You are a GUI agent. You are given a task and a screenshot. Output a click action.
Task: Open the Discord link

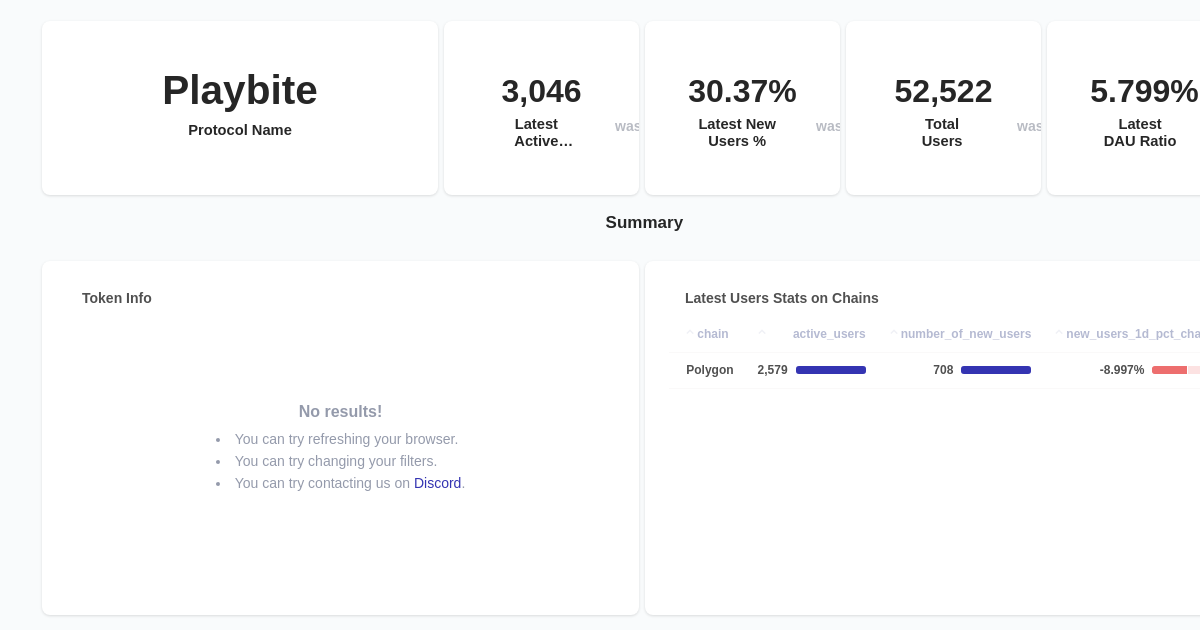[x=437, y=483]
